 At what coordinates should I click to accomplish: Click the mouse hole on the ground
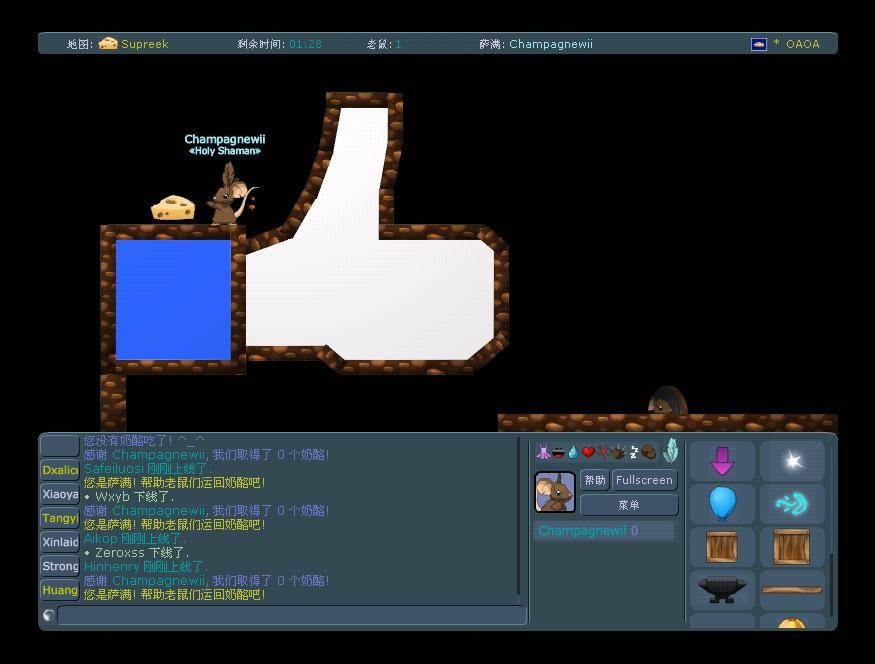pyautogui.click(x=667, y=400)
